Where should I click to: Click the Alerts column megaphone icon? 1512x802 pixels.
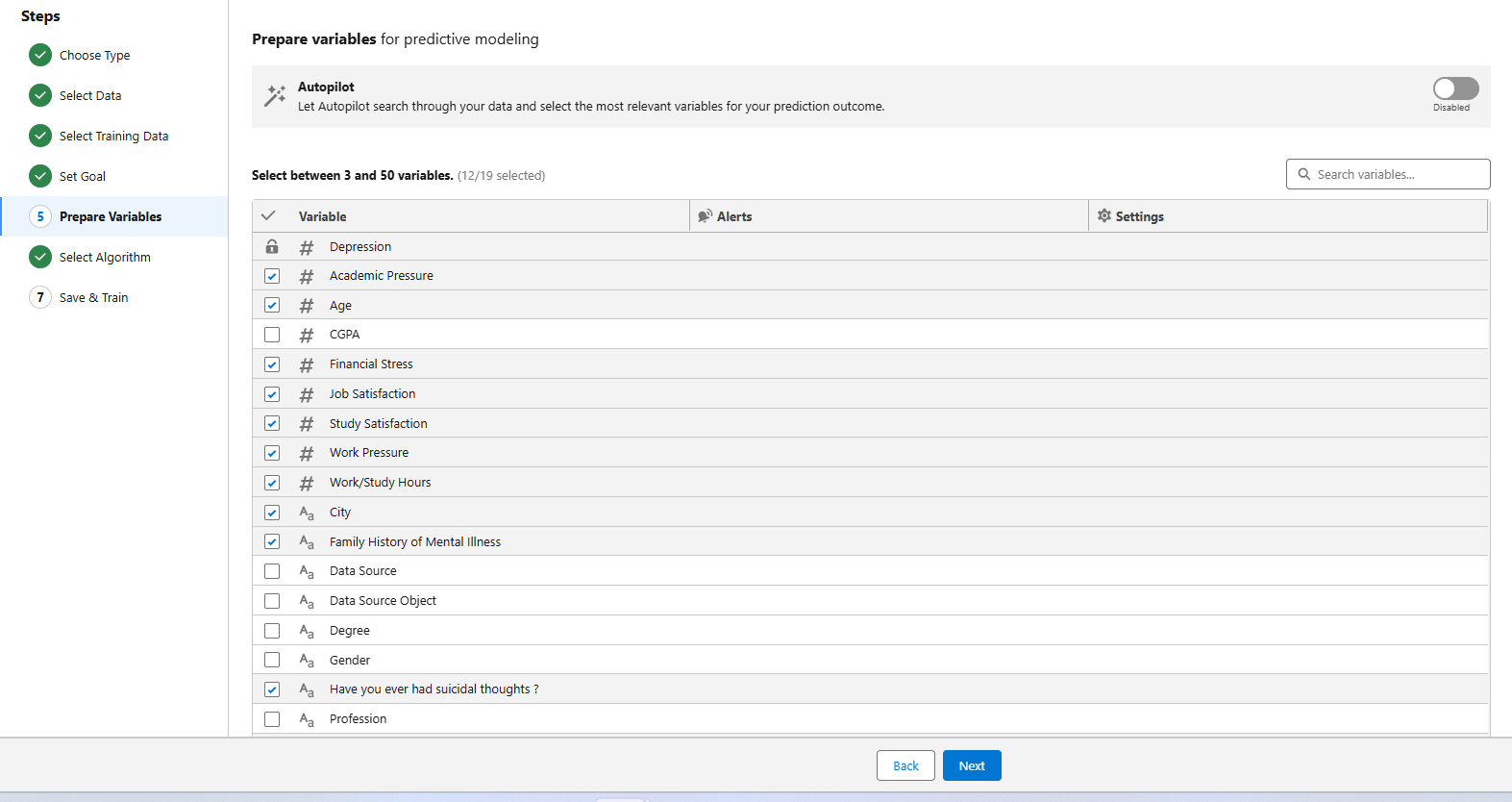pos(705,216)
